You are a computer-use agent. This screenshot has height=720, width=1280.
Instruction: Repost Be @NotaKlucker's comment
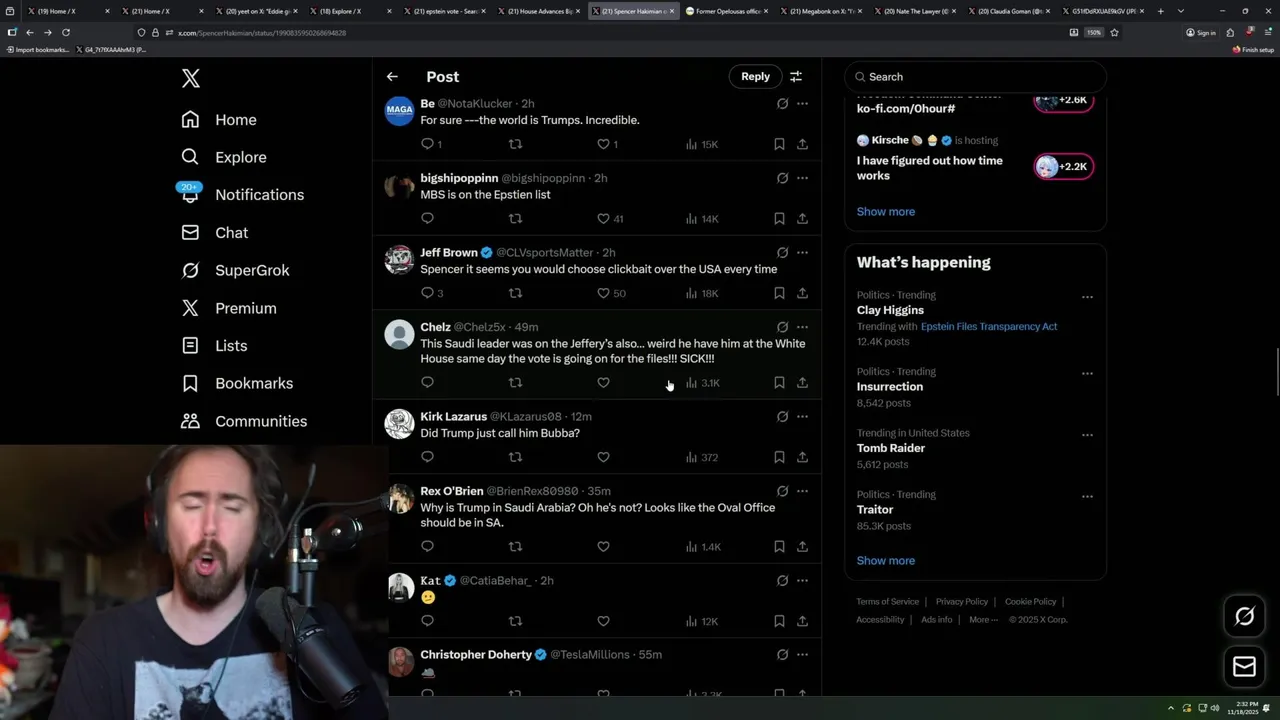pos(515,144)
